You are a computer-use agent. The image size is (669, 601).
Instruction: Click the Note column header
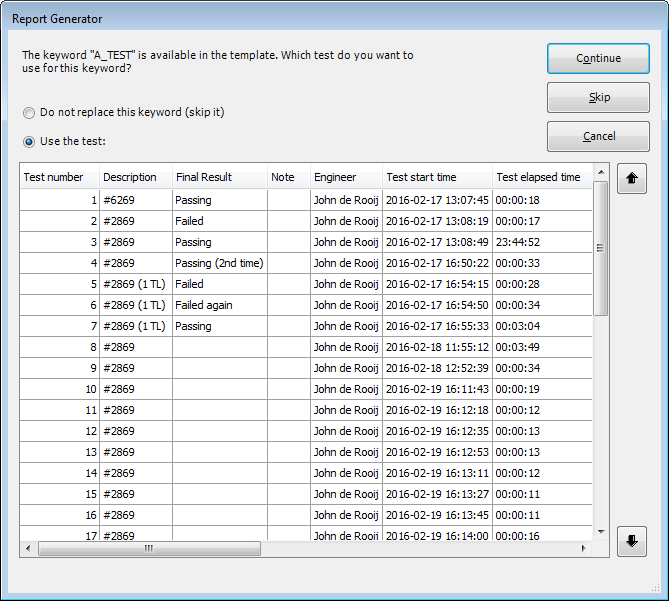tap(289, 177)
